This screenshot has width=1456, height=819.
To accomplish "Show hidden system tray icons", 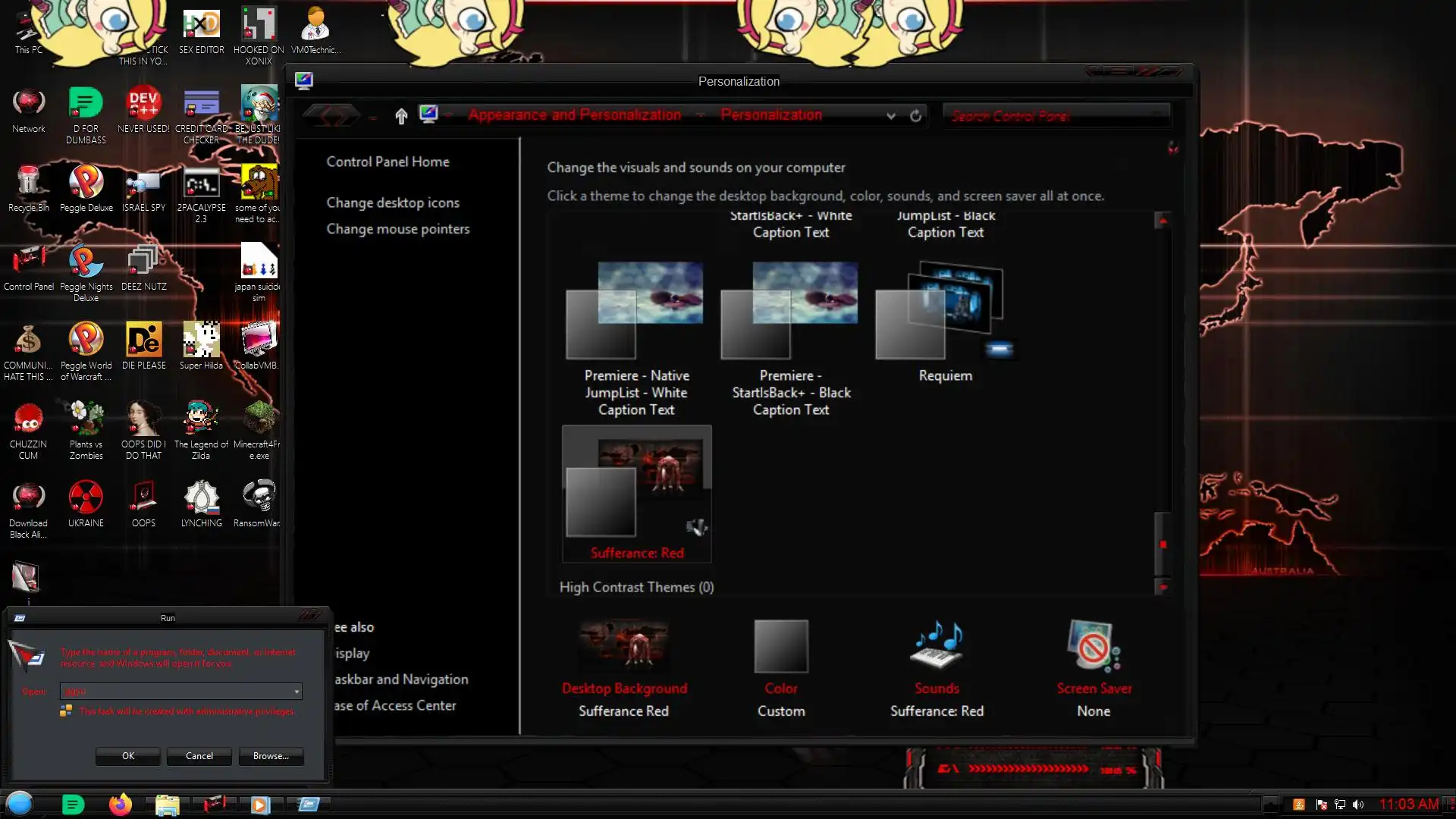I will 1271,804.
